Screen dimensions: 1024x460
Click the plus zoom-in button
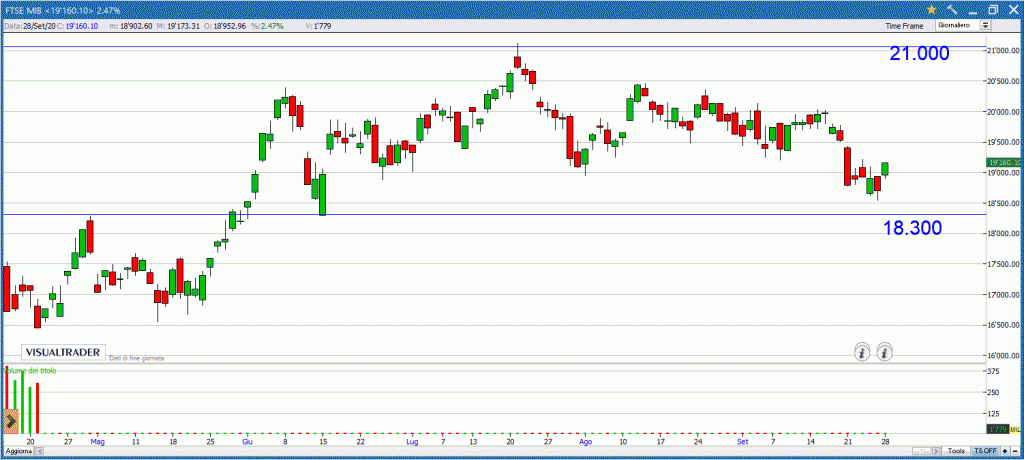click(1005, 451)
